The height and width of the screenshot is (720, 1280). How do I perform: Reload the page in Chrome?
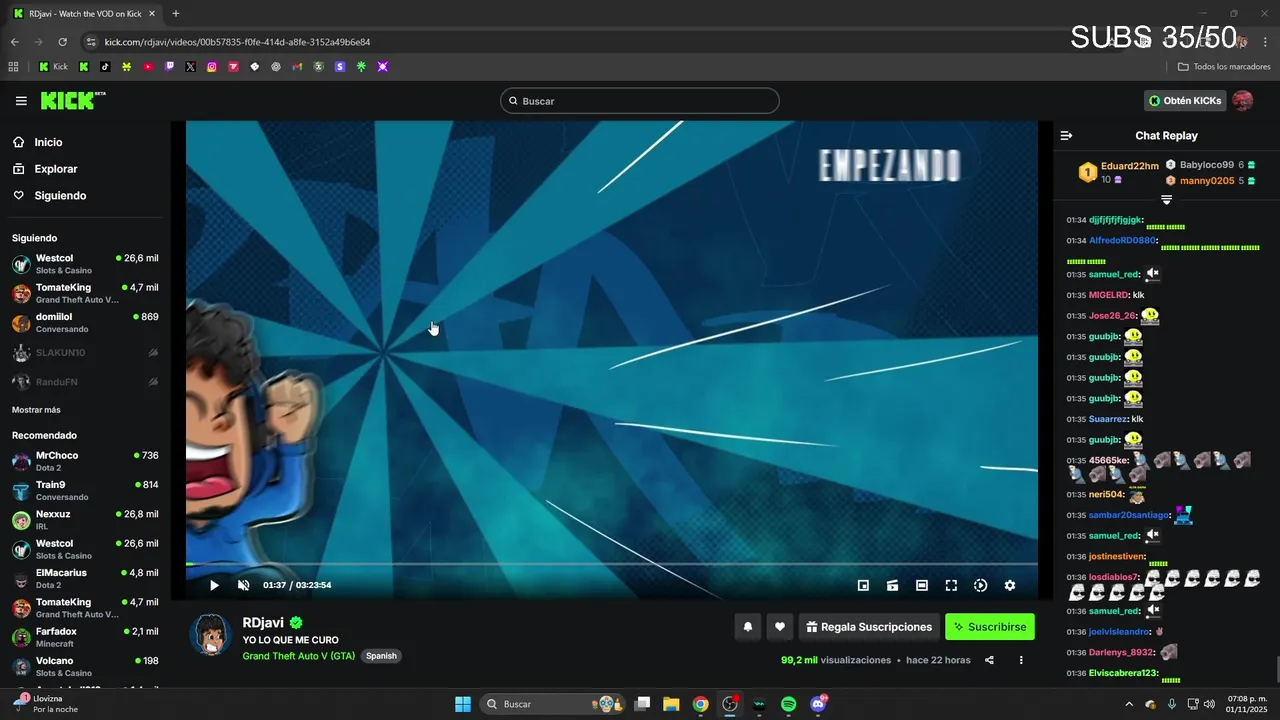pyautogui.click(x=62, y=42)
